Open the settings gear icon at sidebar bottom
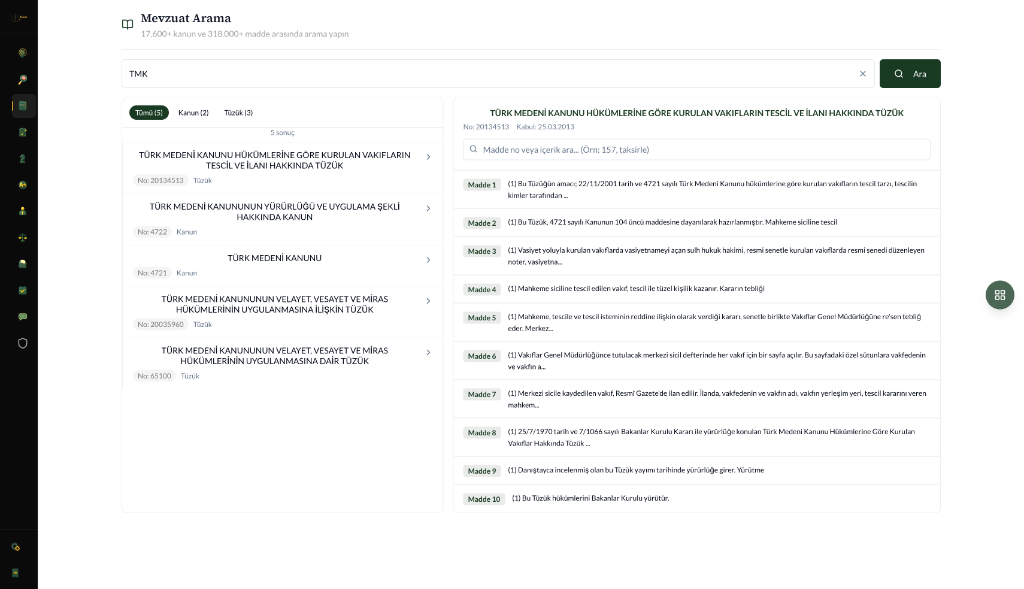Screen dimensions: 1024x589 (x=15, y=547)
